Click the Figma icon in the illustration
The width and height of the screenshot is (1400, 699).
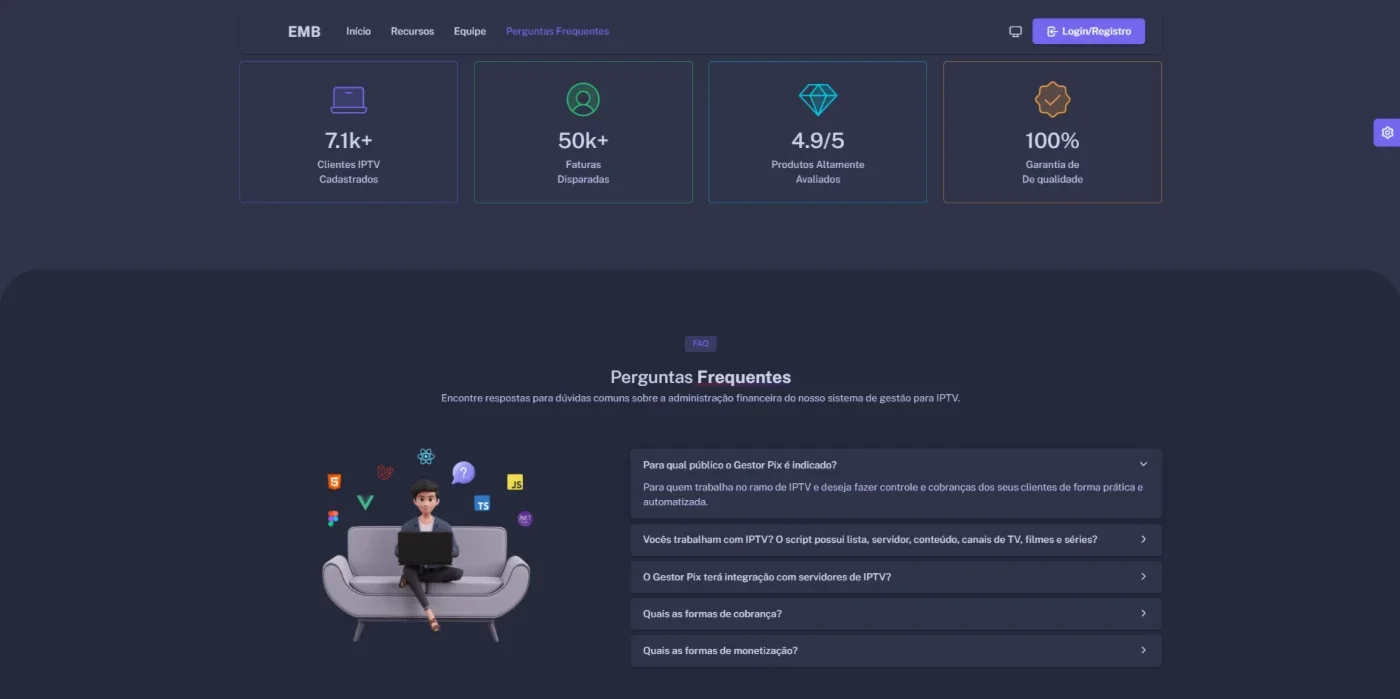333,518
